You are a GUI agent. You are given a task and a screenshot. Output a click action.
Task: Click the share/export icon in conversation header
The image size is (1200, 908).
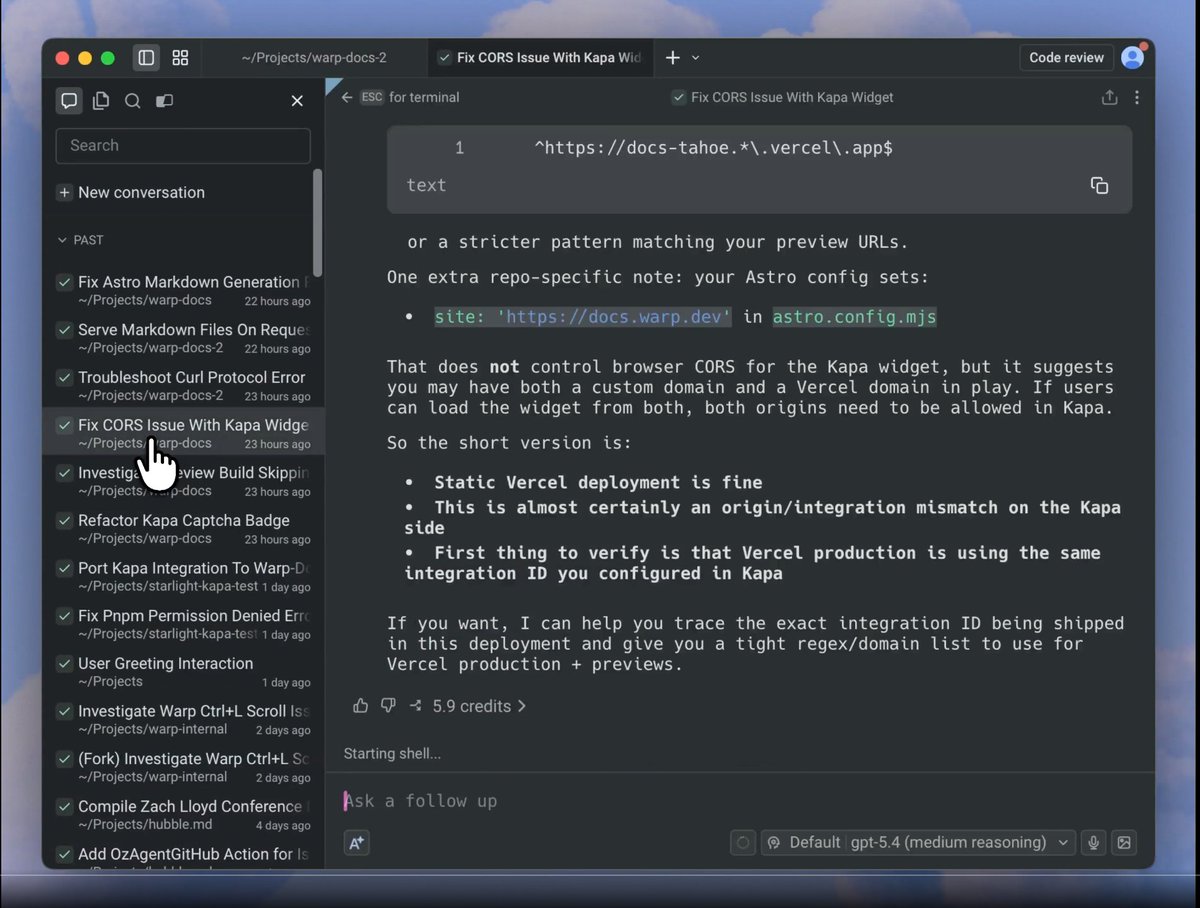coord(1109,97)
